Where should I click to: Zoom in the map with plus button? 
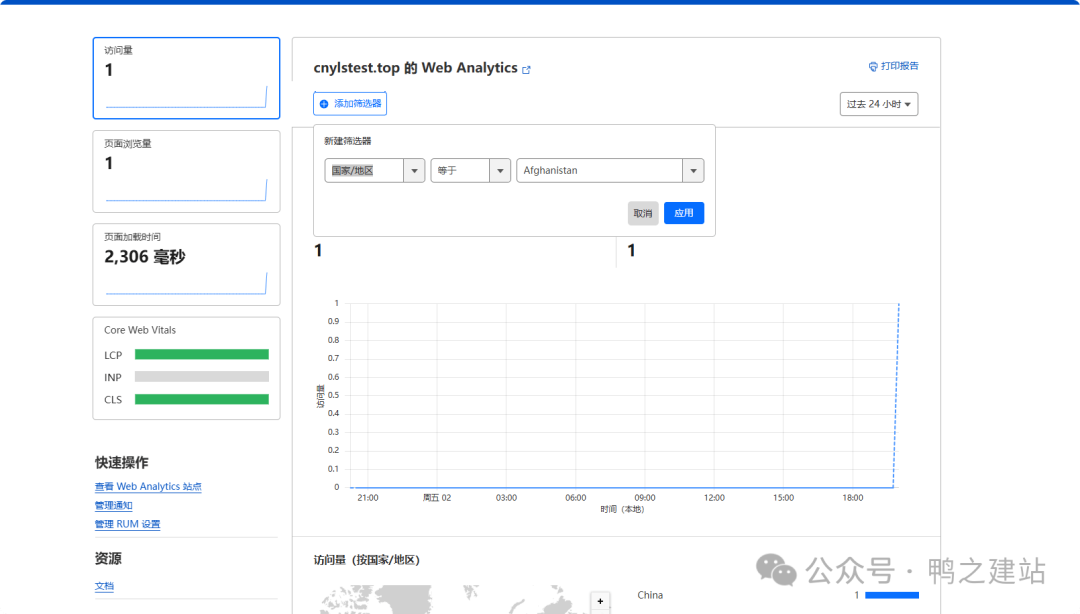pos(600,601)
